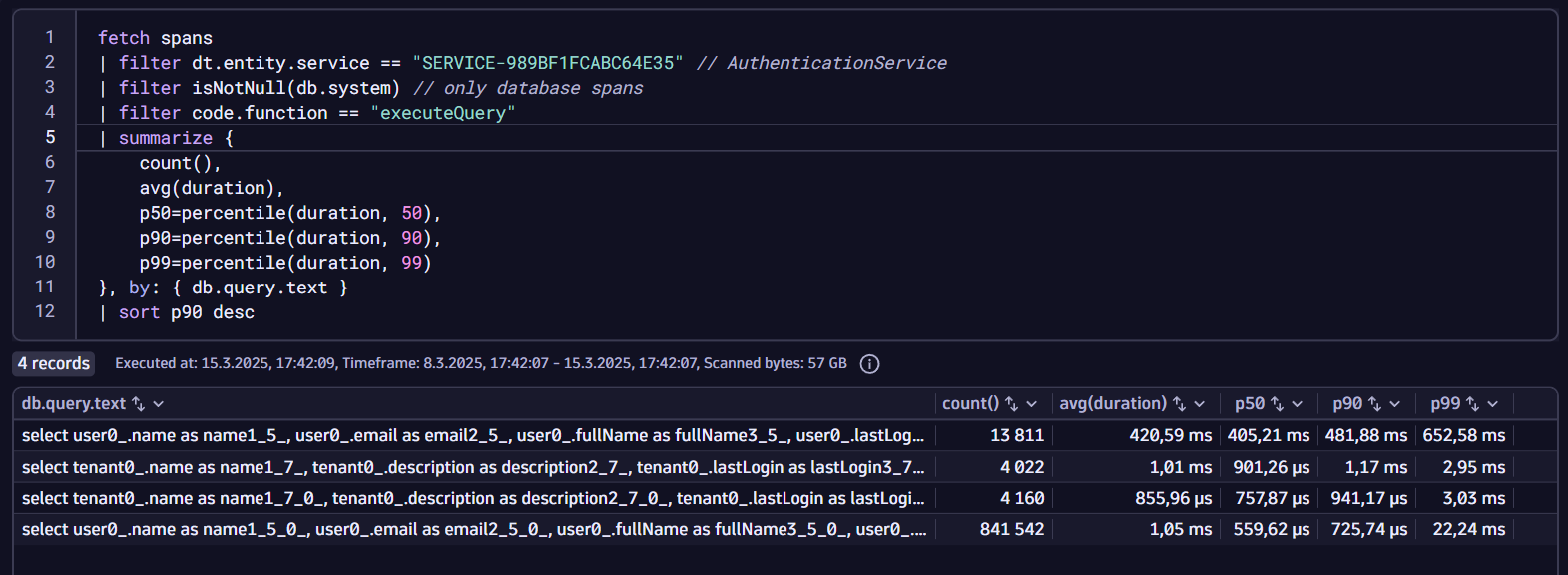Click the p99 value 652,58 ms
Image resolution: width=1568 pixels, height=575 pixels.
[1464, 435]
